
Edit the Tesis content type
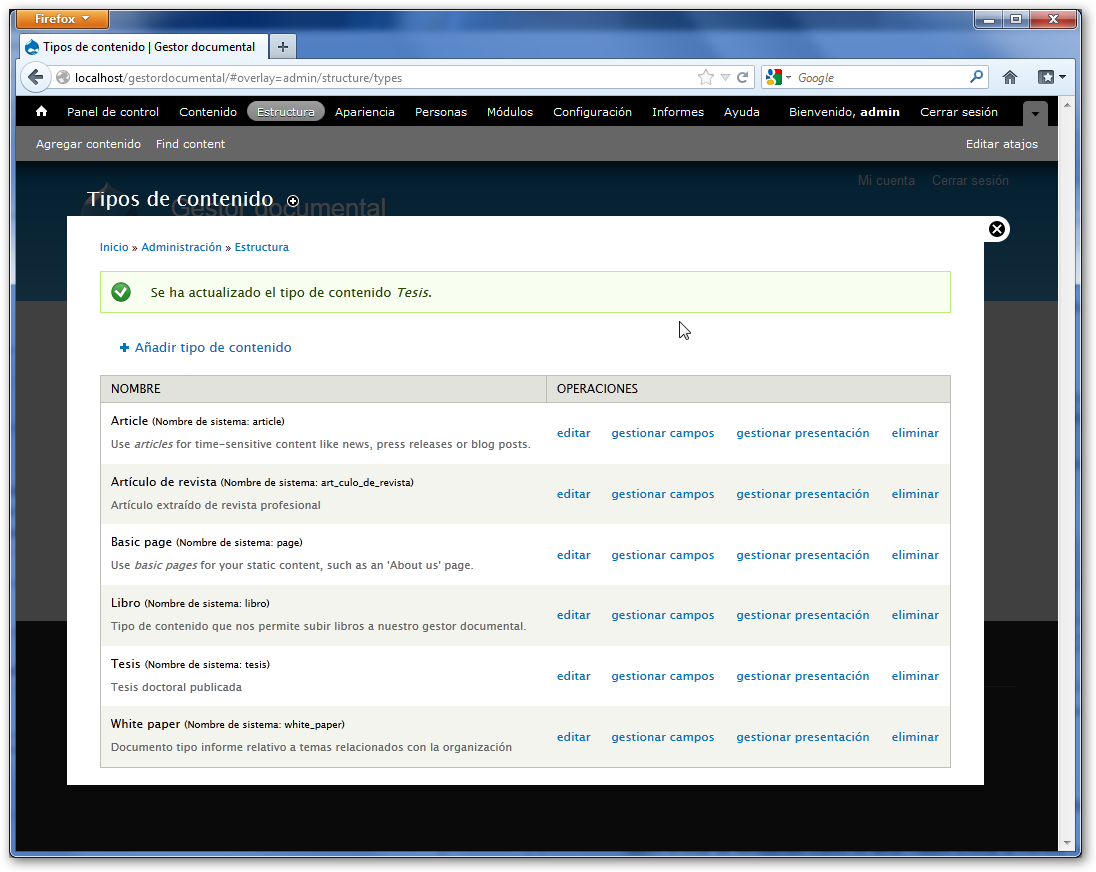click(573, 676)
